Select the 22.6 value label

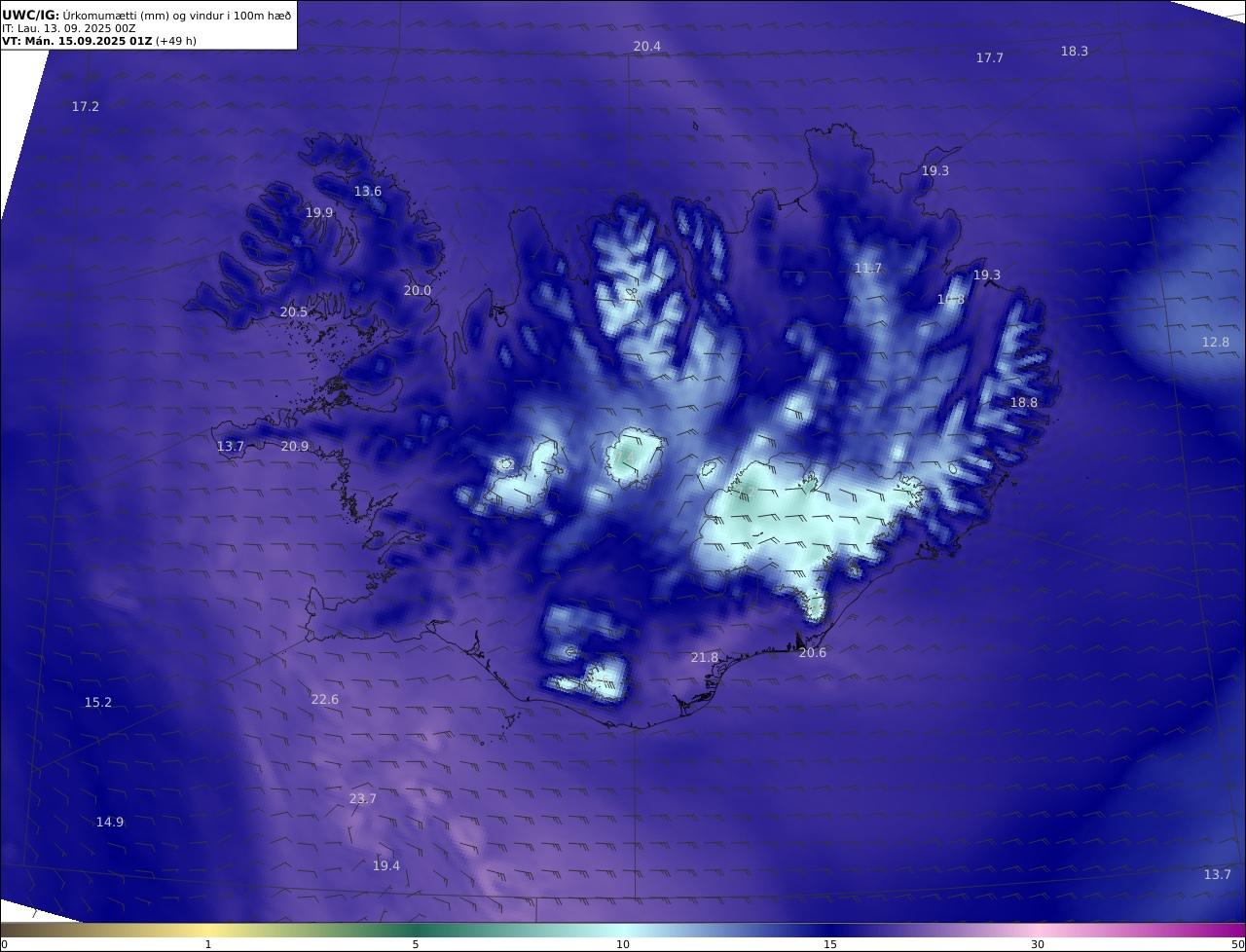click(325, 700)
